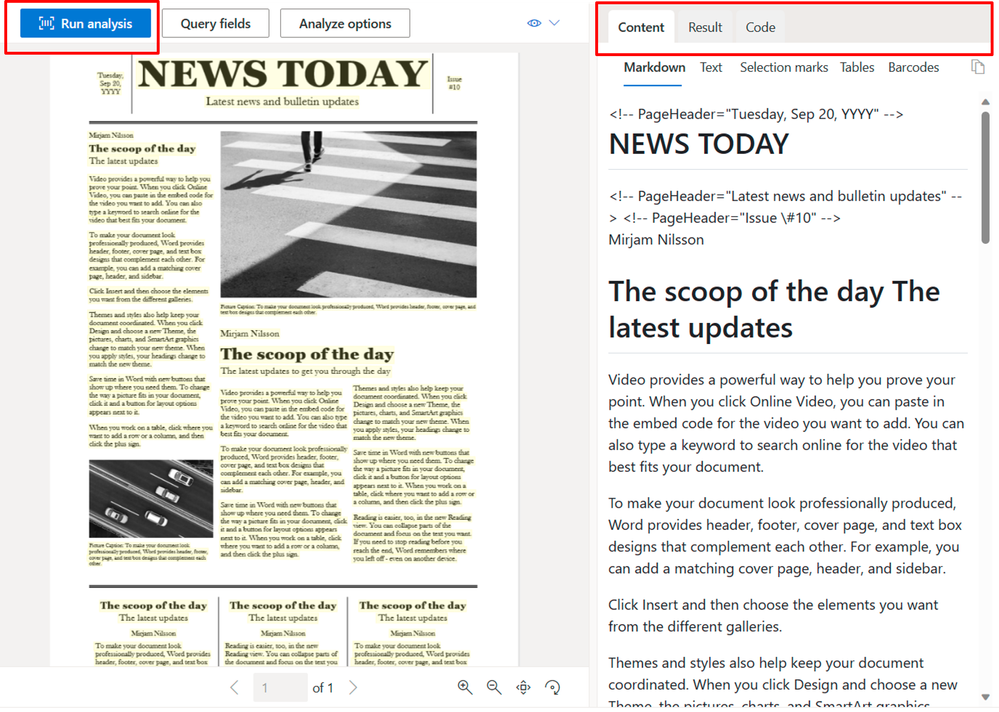
Task: Select the Text sub-tab
Action: [710, 68]
